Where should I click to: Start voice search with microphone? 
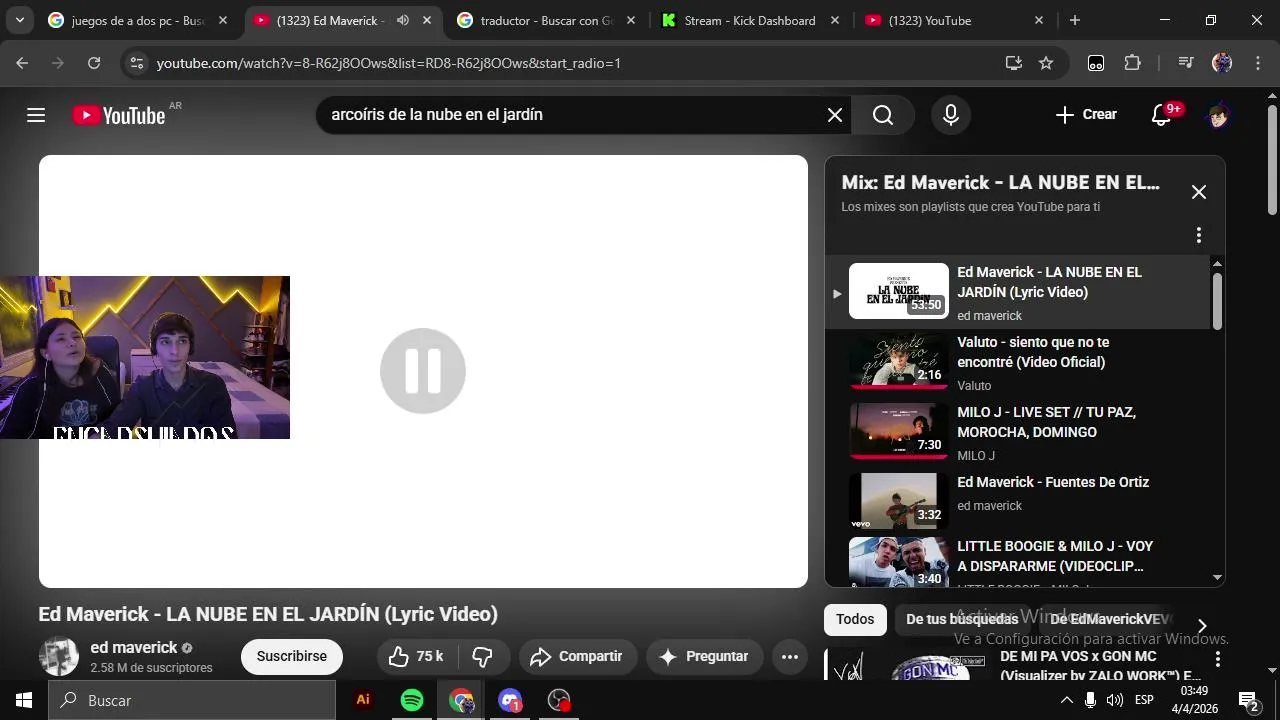(951, 115)
